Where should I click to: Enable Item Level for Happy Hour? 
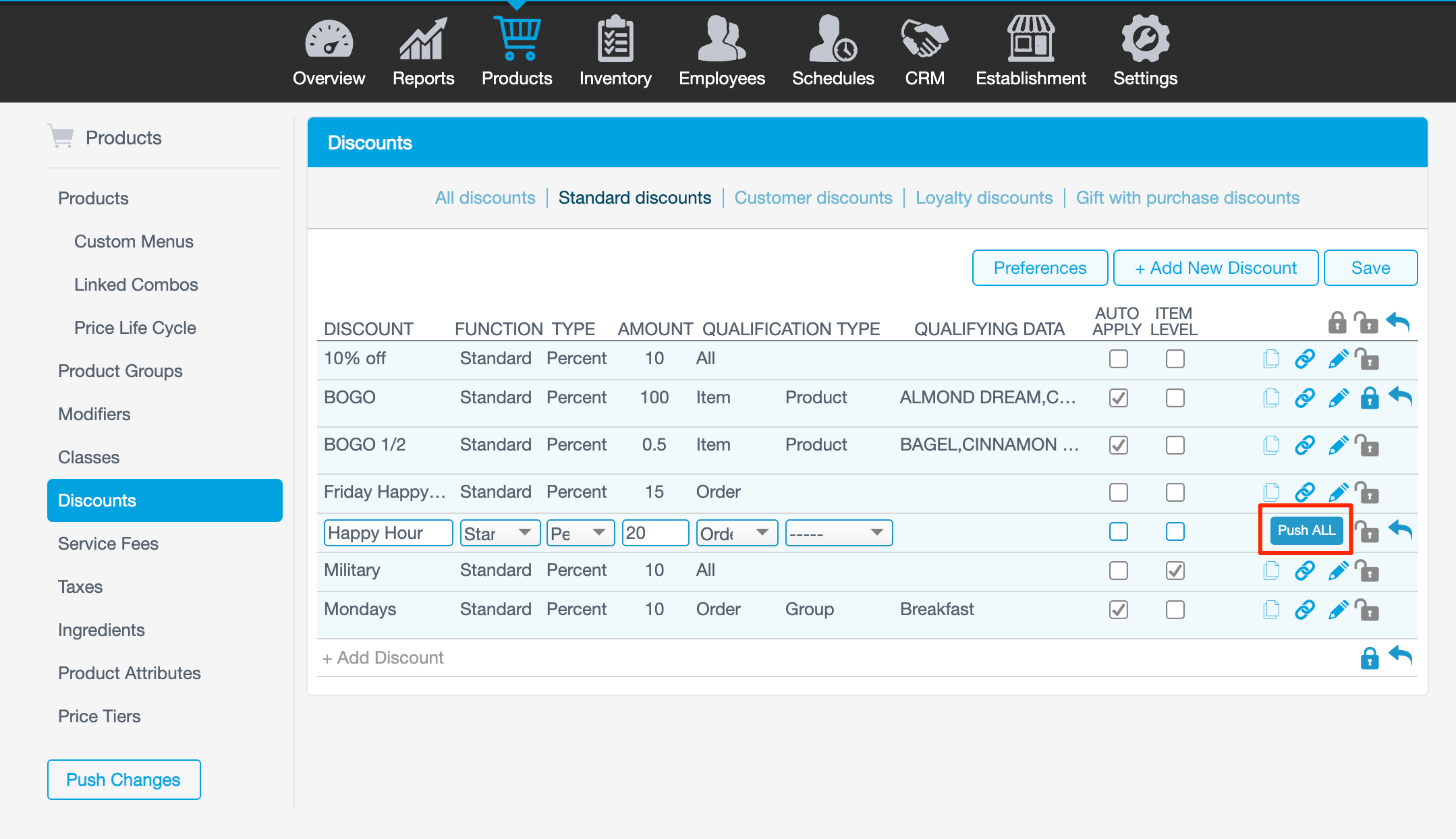(x=1175, y=531)
